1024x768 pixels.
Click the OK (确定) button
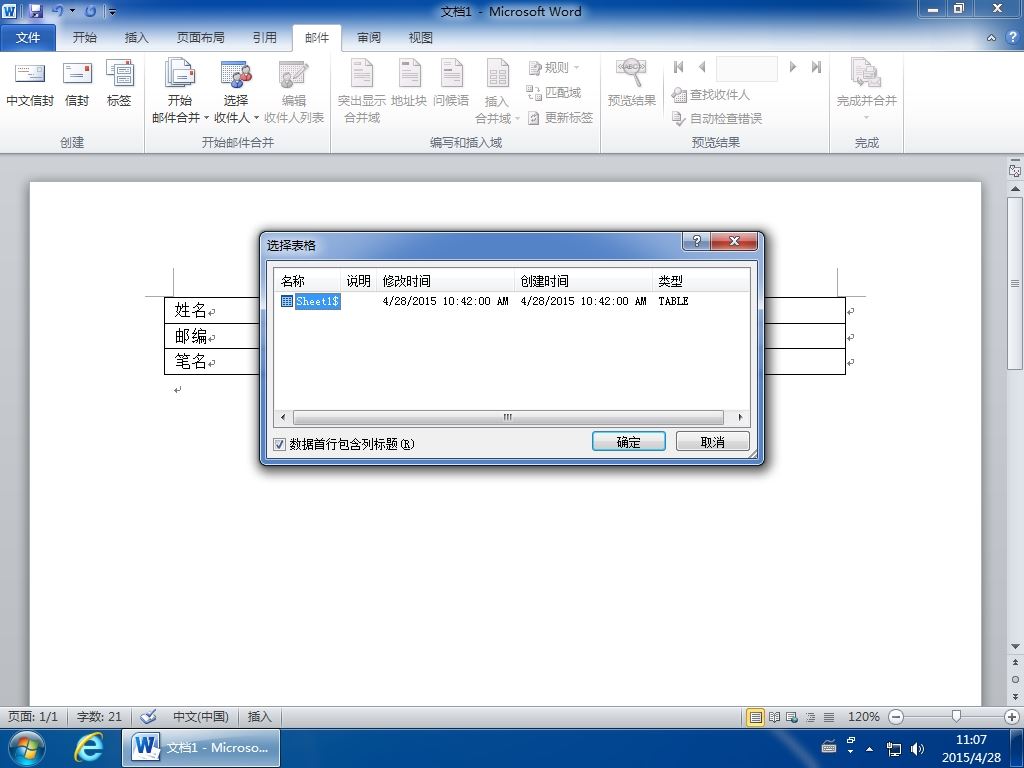coord(628,442)
